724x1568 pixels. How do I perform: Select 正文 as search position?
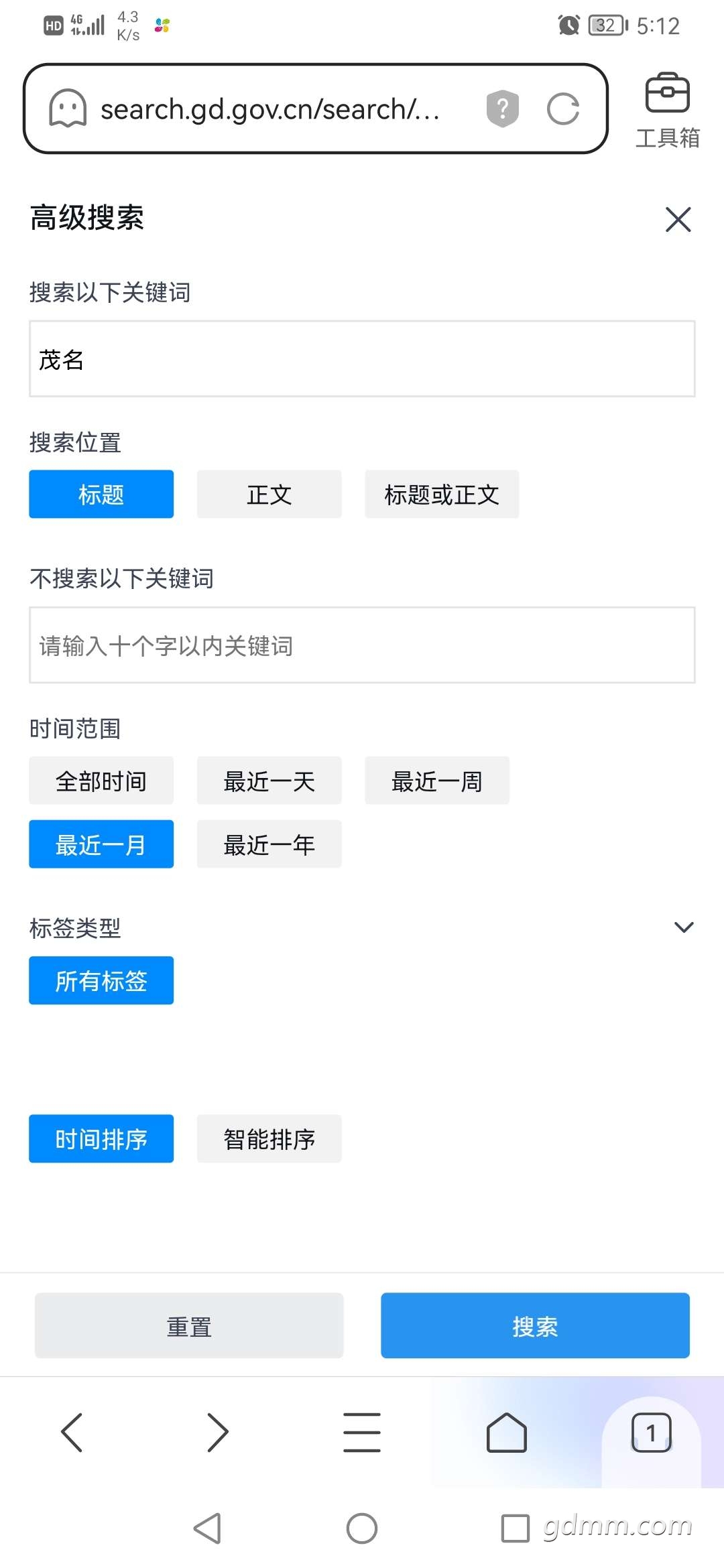pyautogui.click(x=269, y=495)
